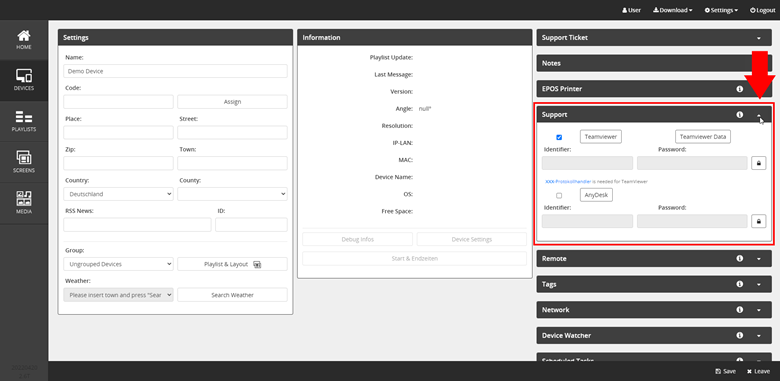Viewport: 780px width, 381px height.
Task: Show info icon on Remote panel
Action: (x=739, y=259)
